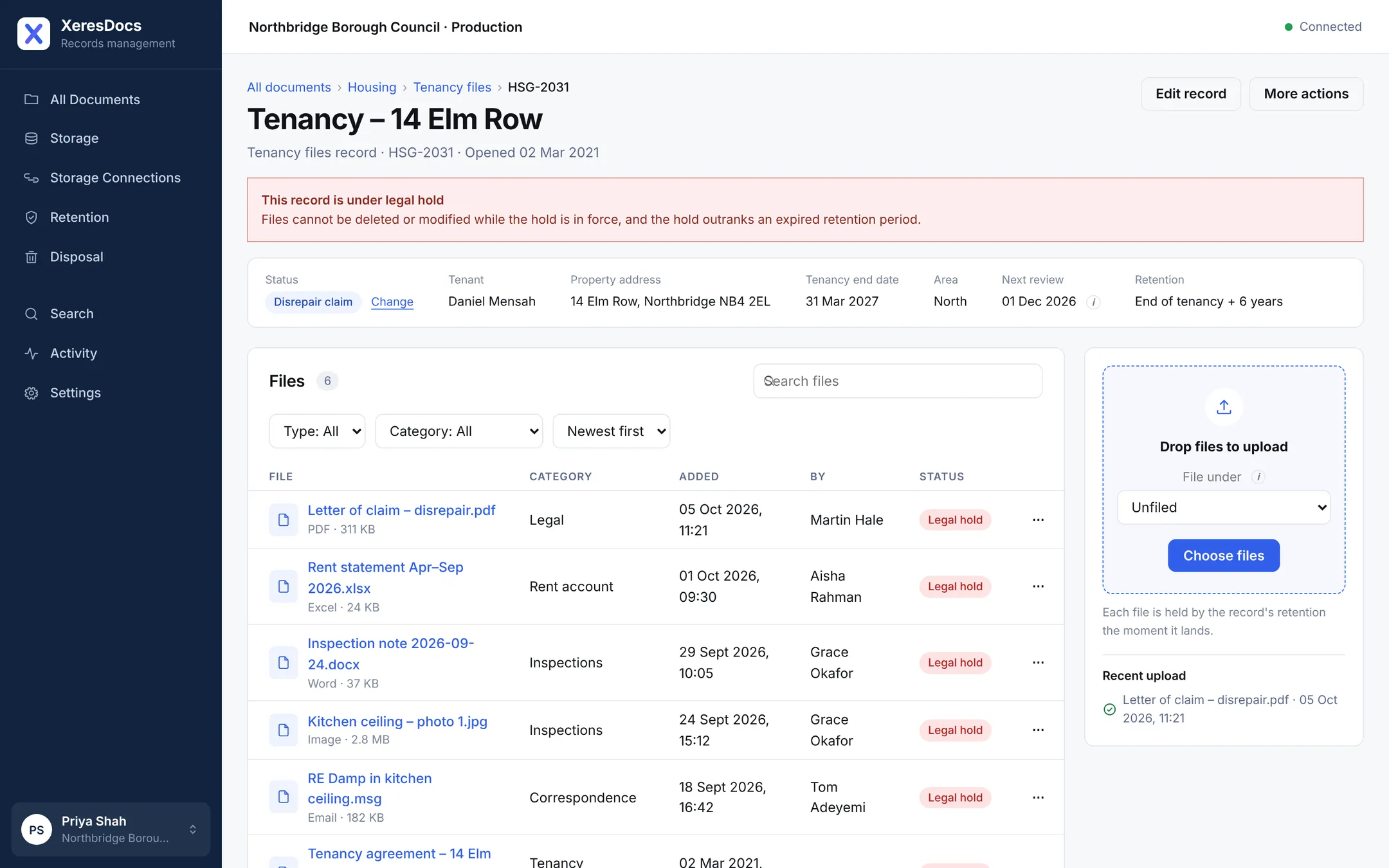Click the Disposal trash icon
Viewport: 1389px width, 868px height.
click(31, 257)
